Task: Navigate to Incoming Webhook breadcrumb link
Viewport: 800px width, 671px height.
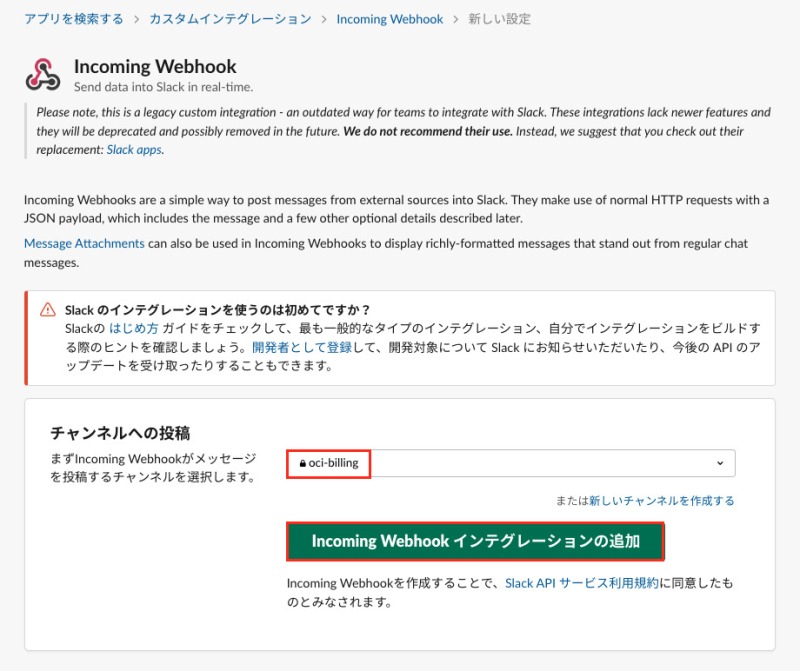Action: [389, 19]
